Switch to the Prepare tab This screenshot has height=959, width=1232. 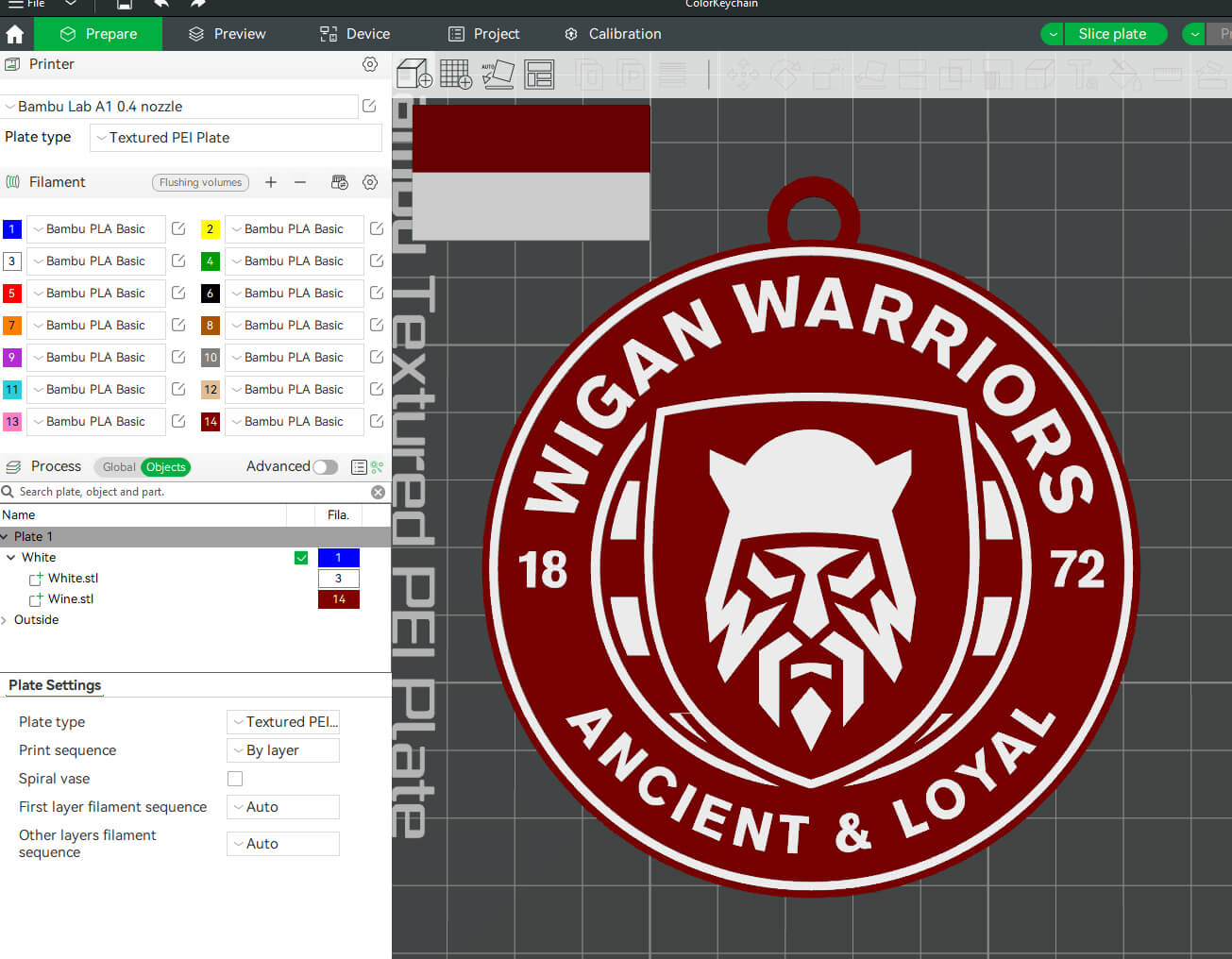point(98,34)
